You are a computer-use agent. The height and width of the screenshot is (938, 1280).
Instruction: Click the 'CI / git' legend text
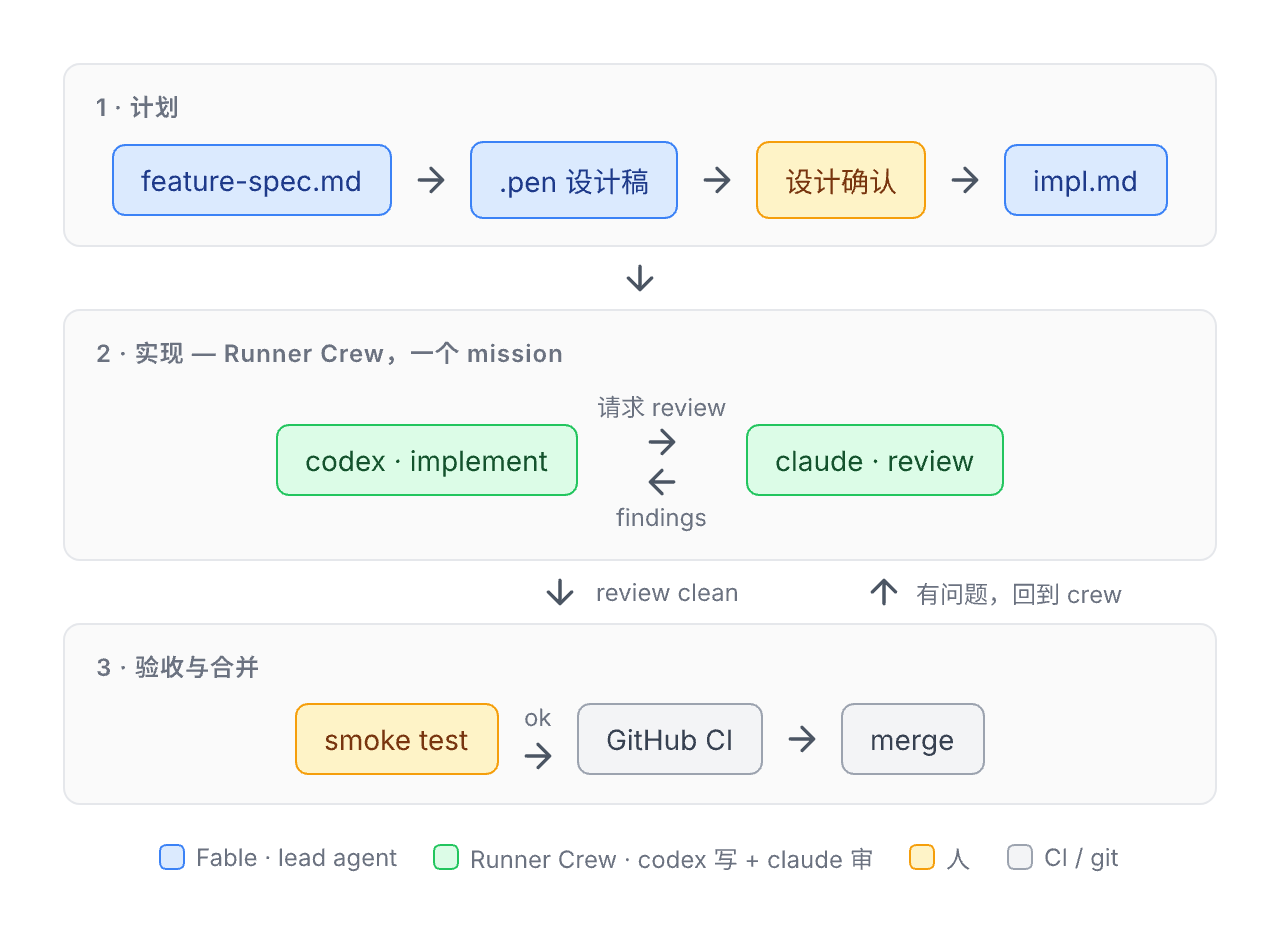(1081, 858)
